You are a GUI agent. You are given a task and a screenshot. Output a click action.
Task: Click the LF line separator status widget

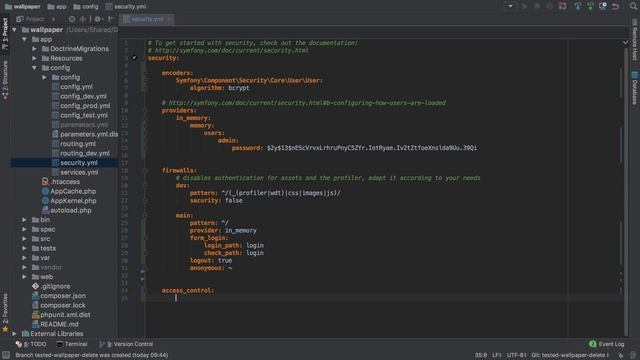point(496,355)
